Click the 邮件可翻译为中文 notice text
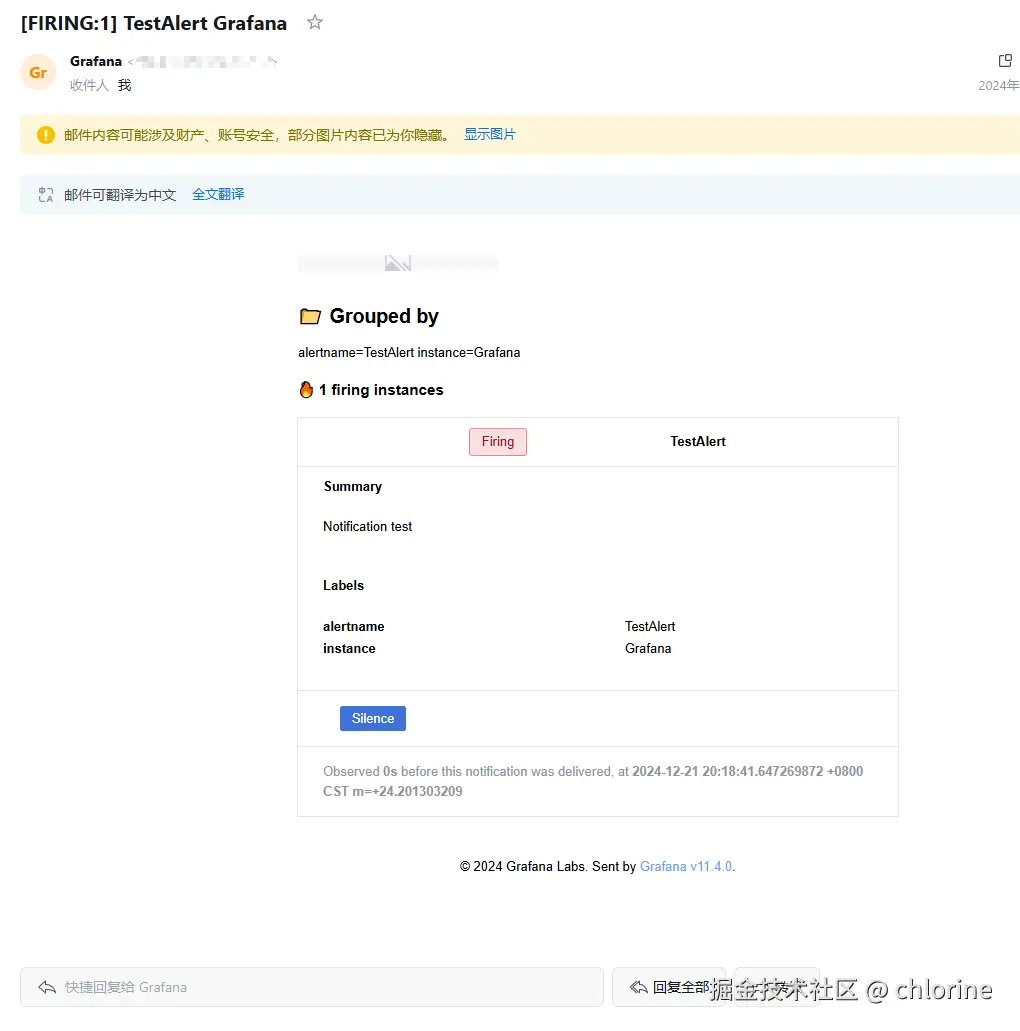 (x=120, y=195)
